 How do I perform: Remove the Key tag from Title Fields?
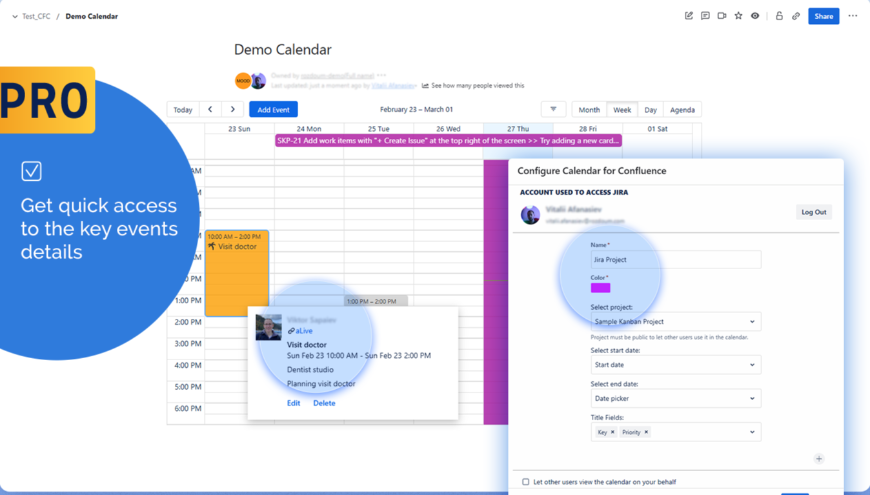[x=613, y=432]
